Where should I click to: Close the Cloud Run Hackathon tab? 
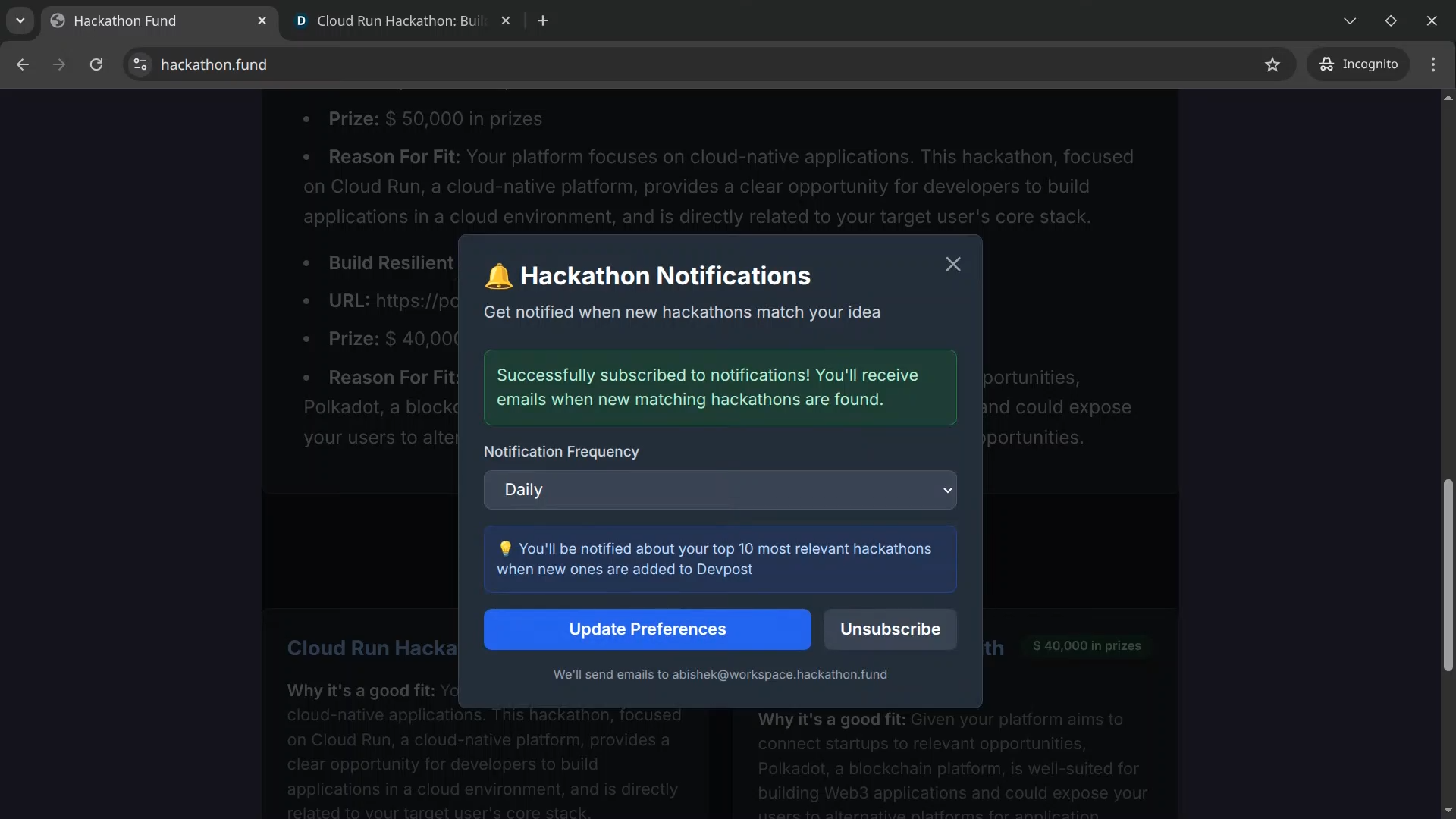click(x=506, y=20)
